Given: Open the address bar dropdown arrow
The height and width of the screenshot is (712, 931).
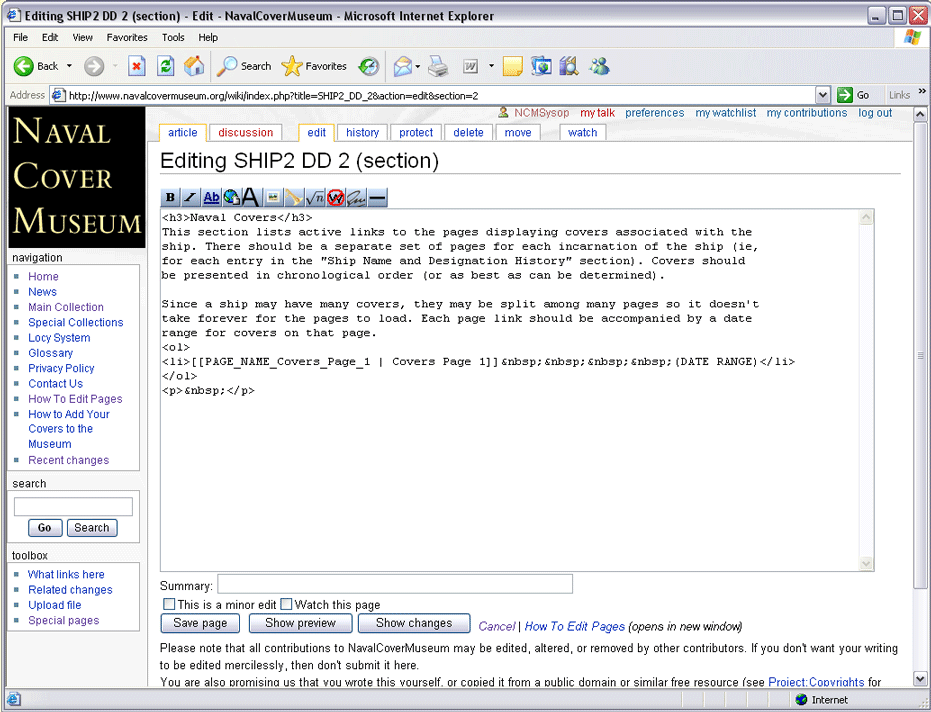Looking at the screenshot, I should point(822,95).
